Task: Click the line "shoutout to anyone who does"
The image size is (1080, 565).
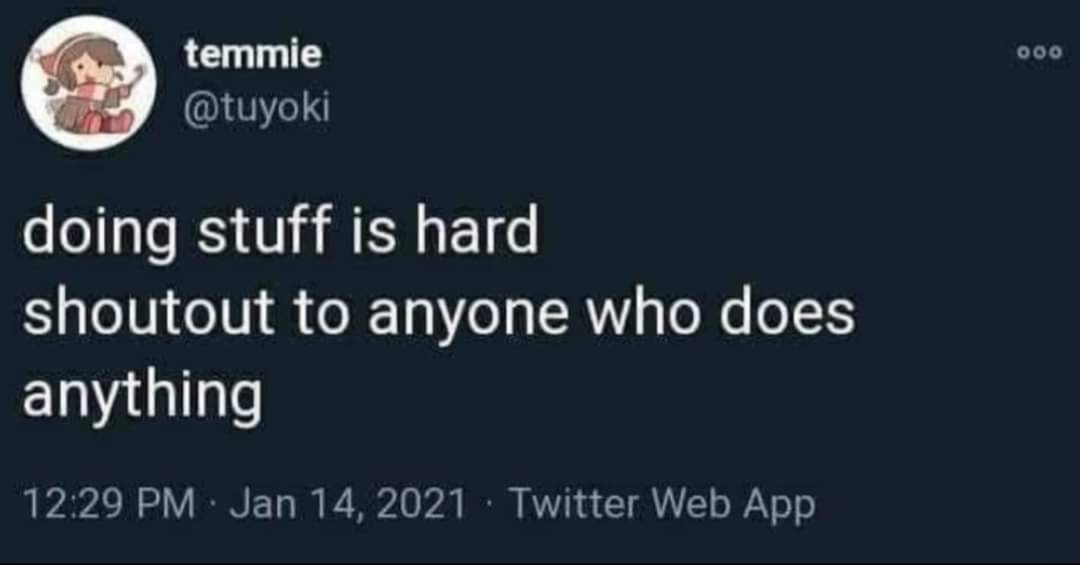Action: click(438, 315)
